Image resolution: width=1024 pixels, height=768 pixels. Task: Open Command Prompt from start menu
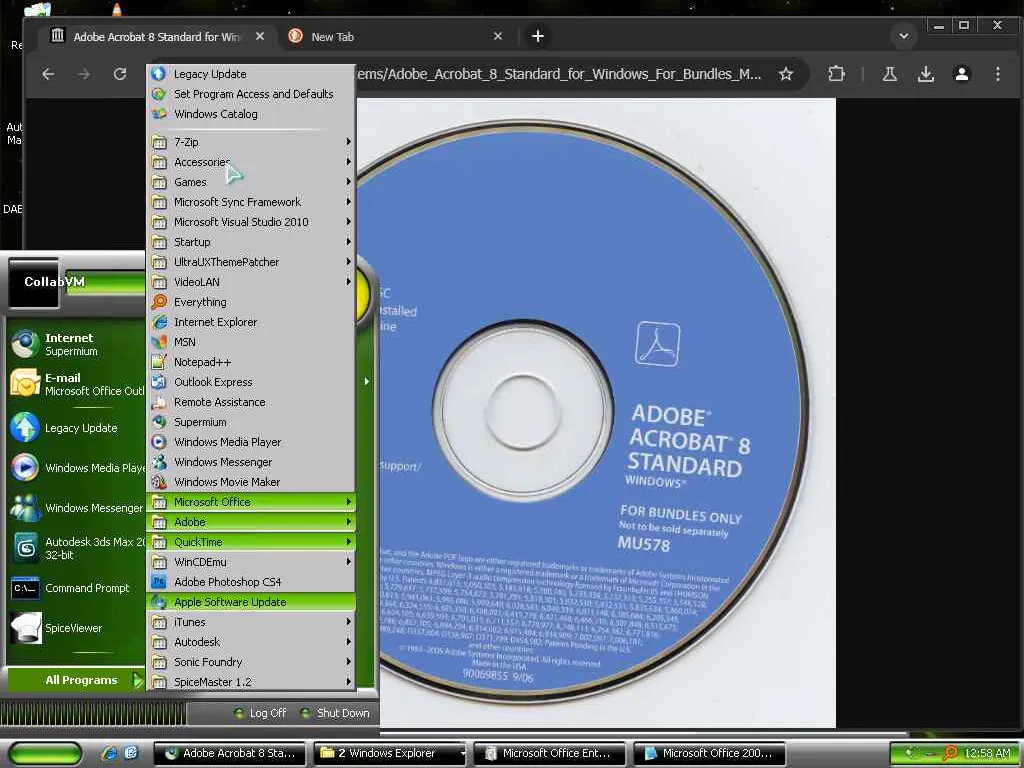point(76,588)
